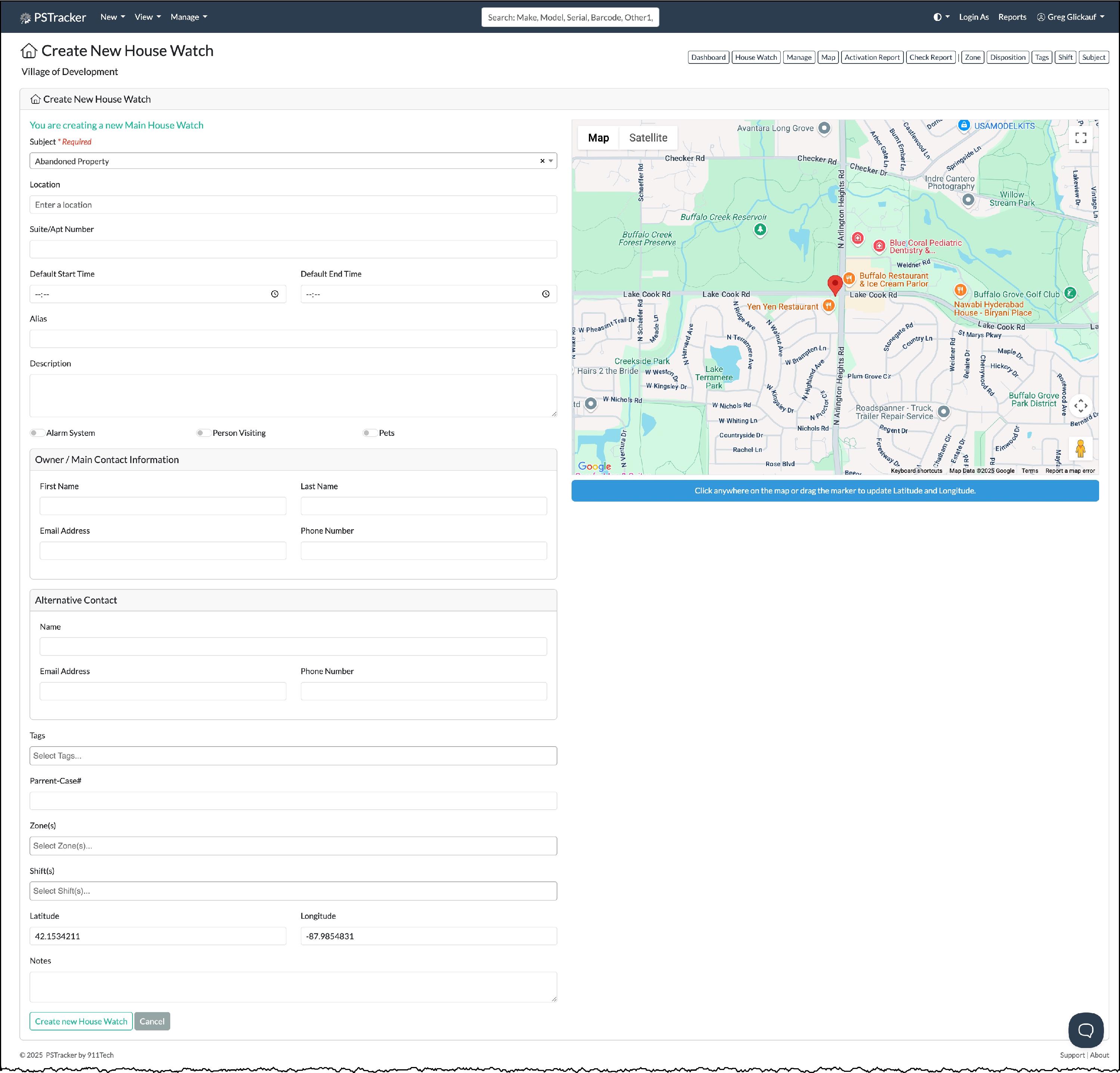Click Create new House Watch button

(81, 1021)
